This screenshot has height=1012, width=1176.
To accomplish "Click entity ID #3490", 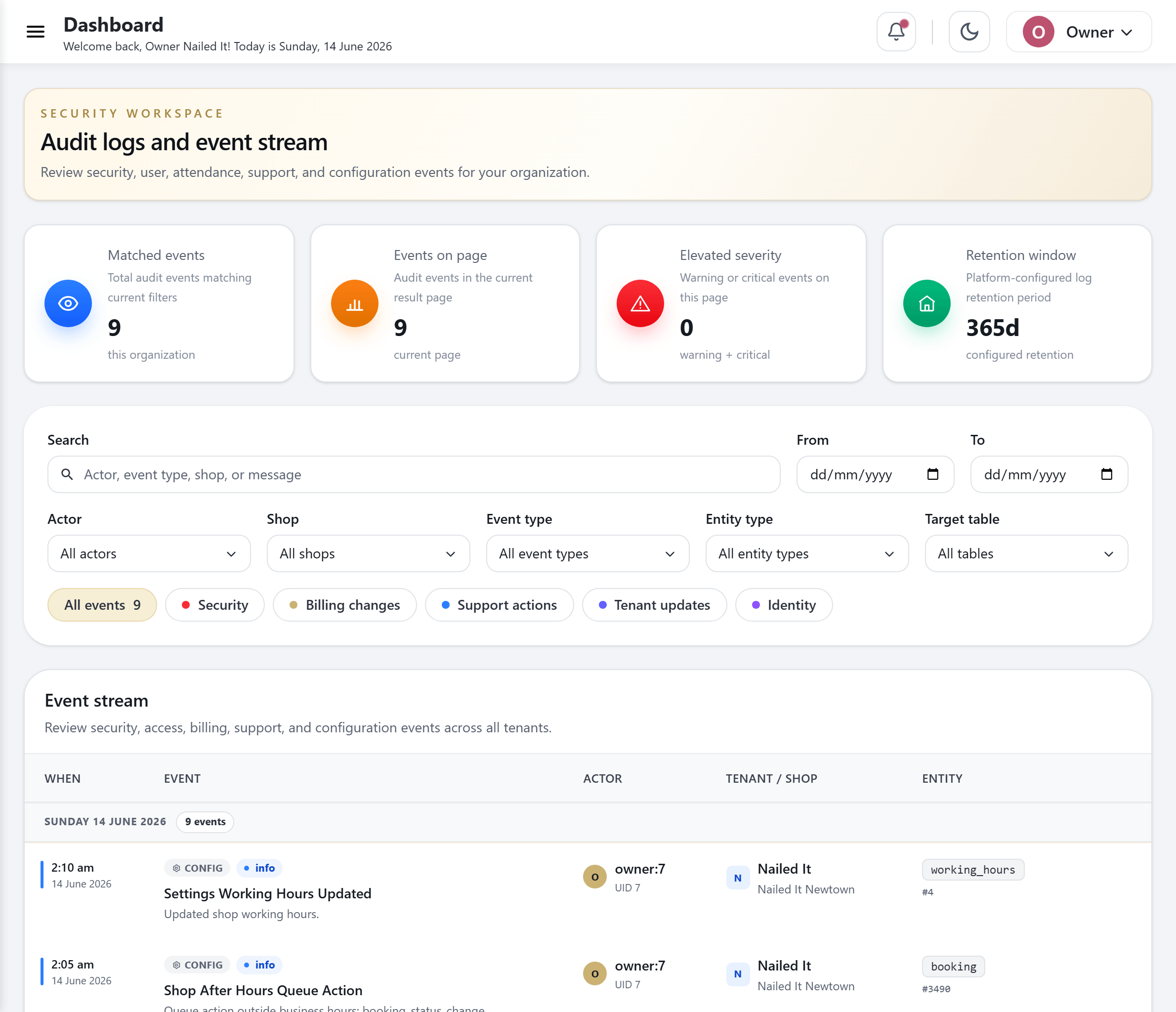I will (936, 989).
